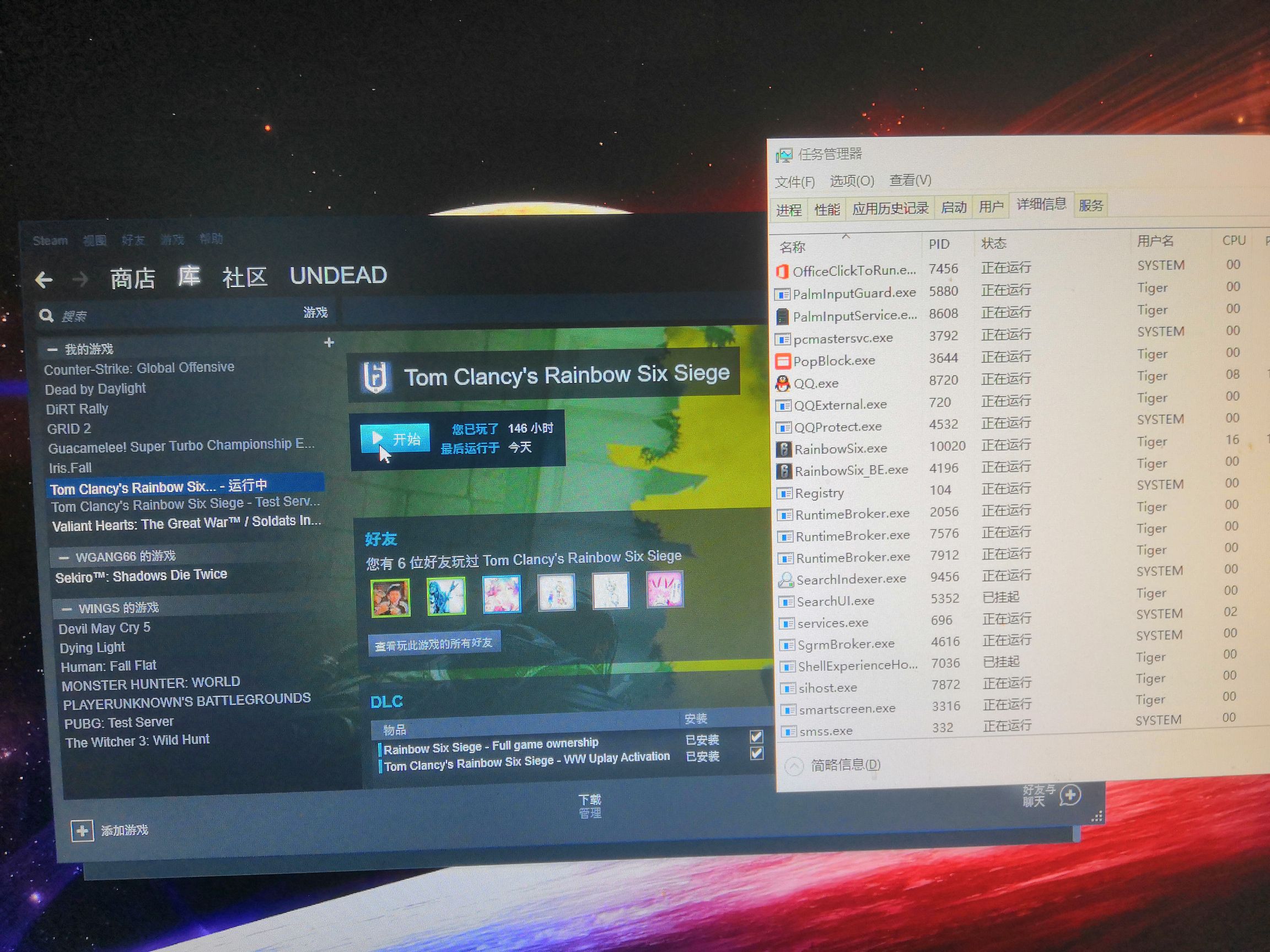Viewport: 1270px width, 952px height.
Task: Sort by the 状态 column header
Action: coord(994,244)
